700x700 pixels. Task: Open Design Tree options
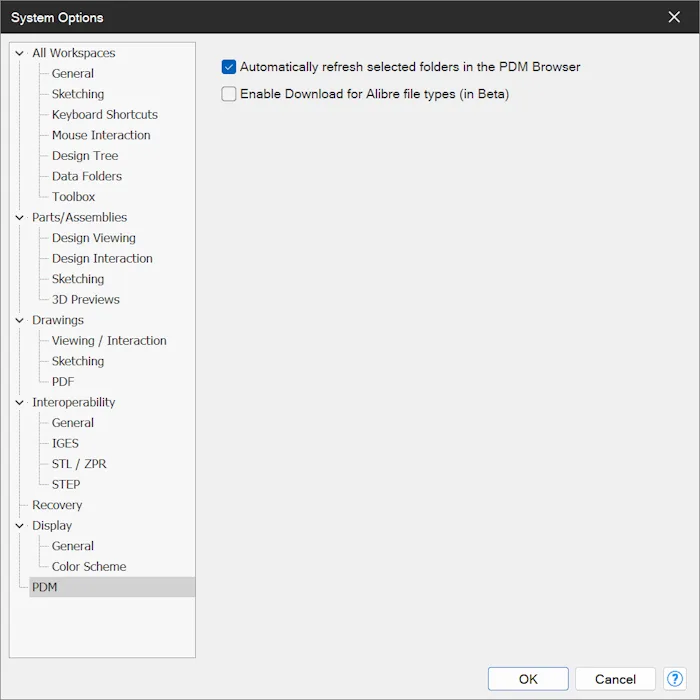(85, 155)
